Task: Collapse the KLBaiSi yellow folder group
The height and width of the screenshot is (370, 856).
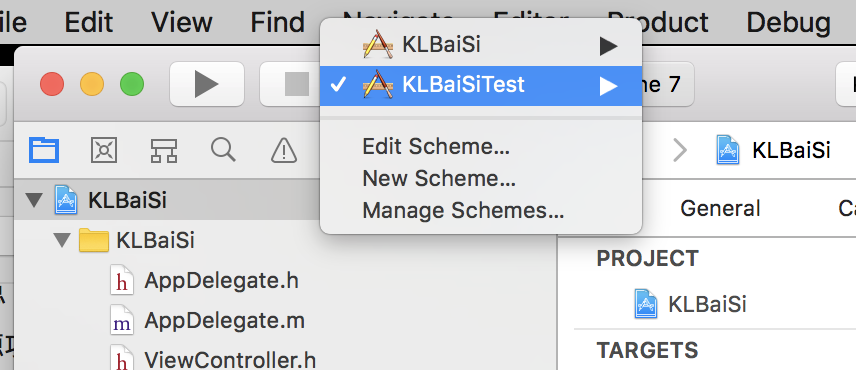Action: pos(63,240)
